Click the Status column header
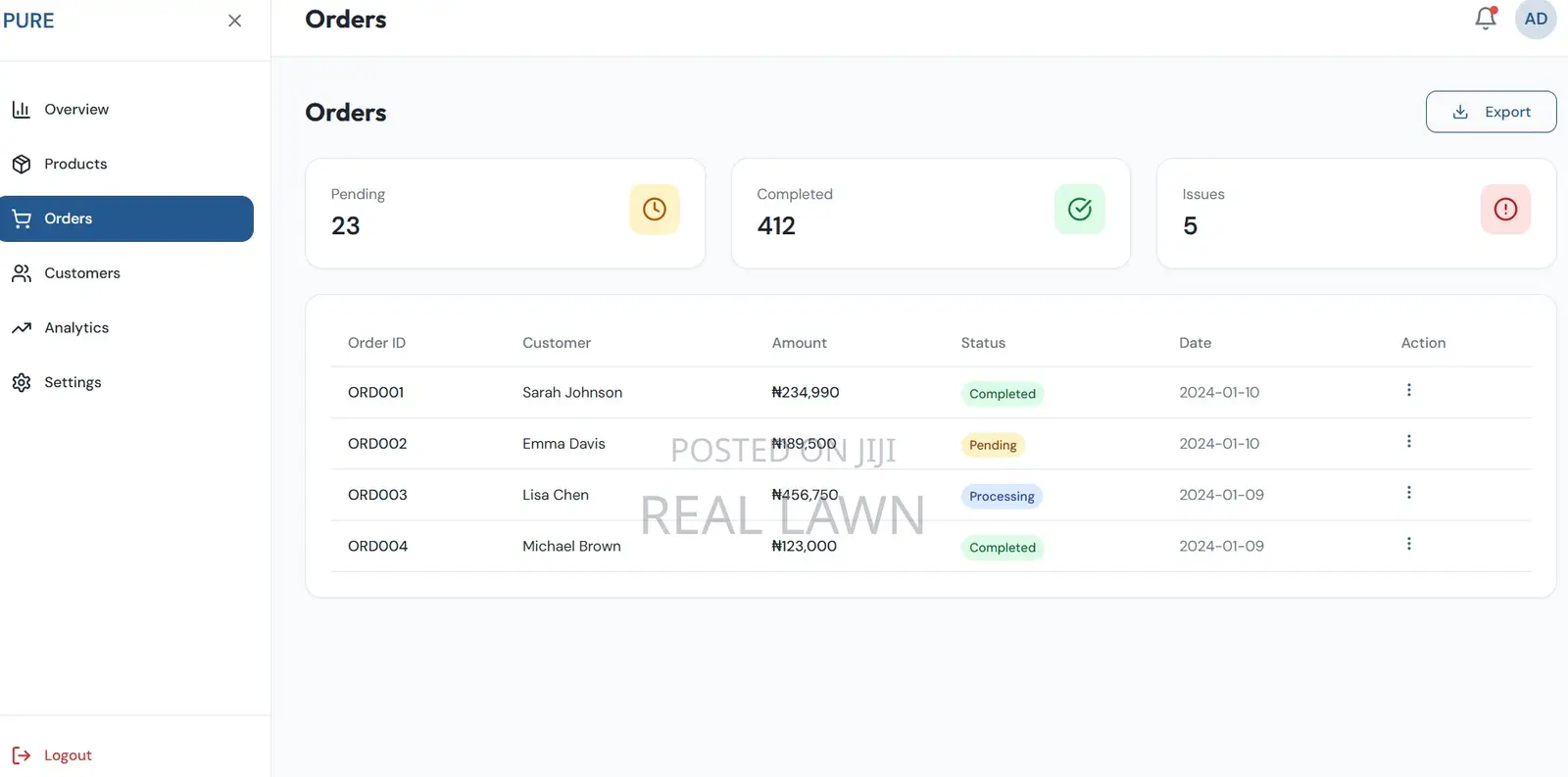 click(x=983, y=343)
